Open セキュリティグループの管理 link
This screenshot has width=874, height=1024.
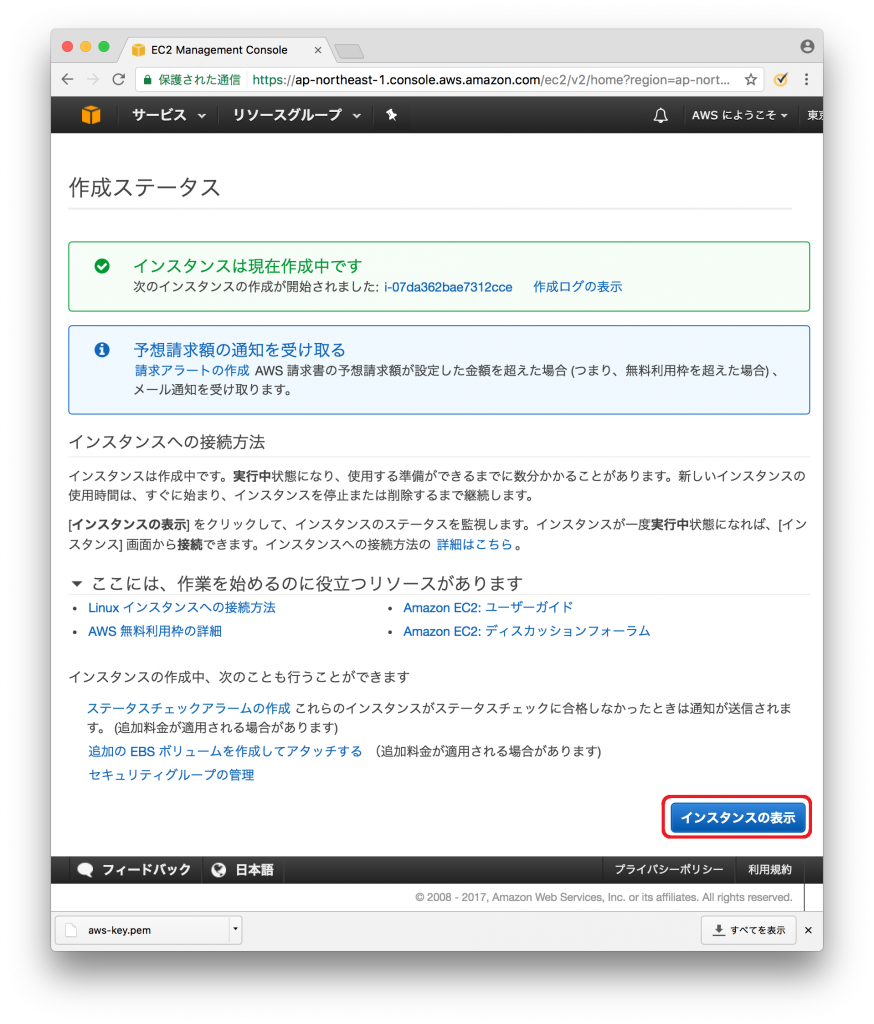(x=171, y=775)
